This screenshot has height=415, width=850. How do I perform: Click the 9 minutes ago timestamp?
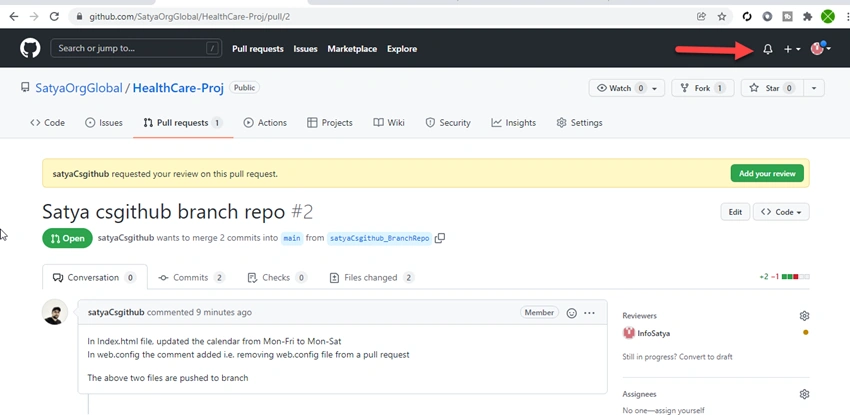coord(224,312)
